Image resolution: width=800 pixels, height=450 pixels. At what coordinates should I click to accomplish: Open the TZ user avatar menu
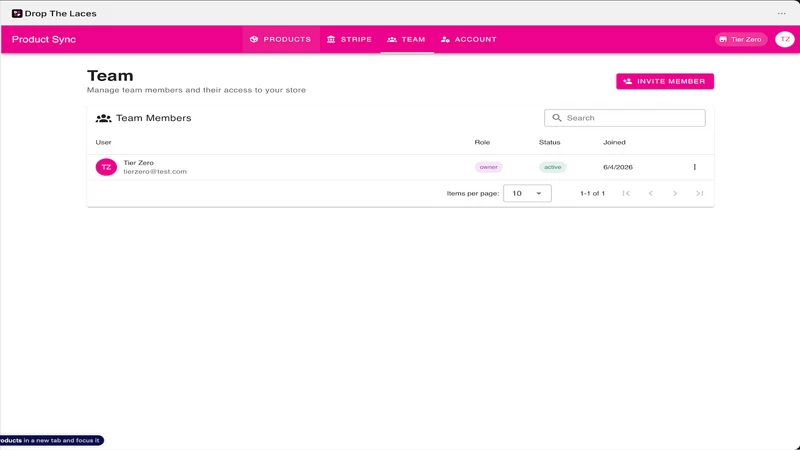click(785, 39)
